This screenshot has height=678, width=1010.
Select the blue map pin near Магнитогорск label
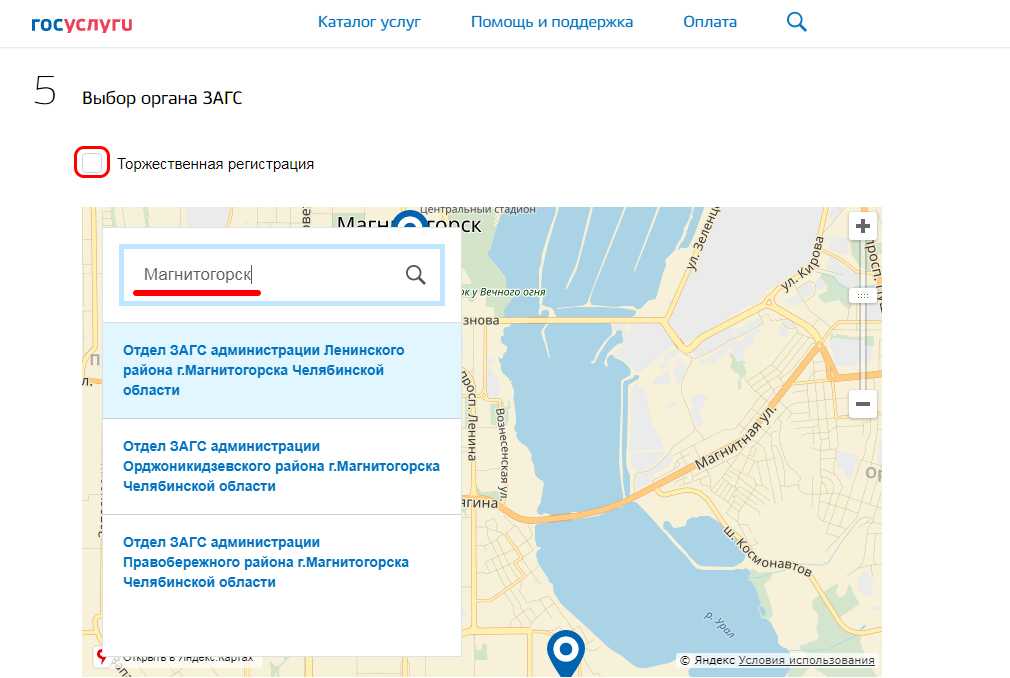(409, 222)
